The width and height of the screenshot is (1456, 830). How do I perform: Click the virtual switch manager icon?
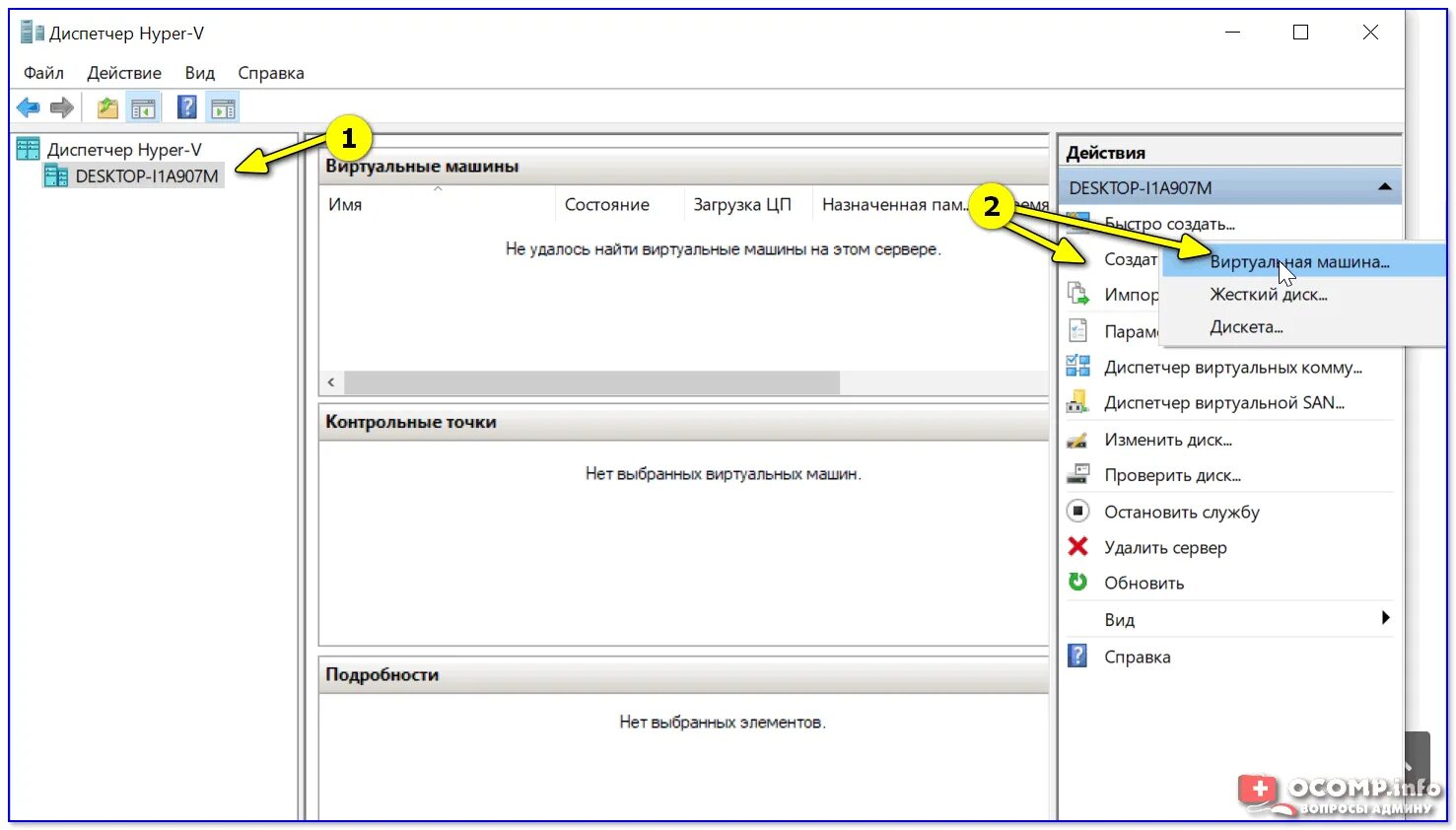[x=1078, y=367]
